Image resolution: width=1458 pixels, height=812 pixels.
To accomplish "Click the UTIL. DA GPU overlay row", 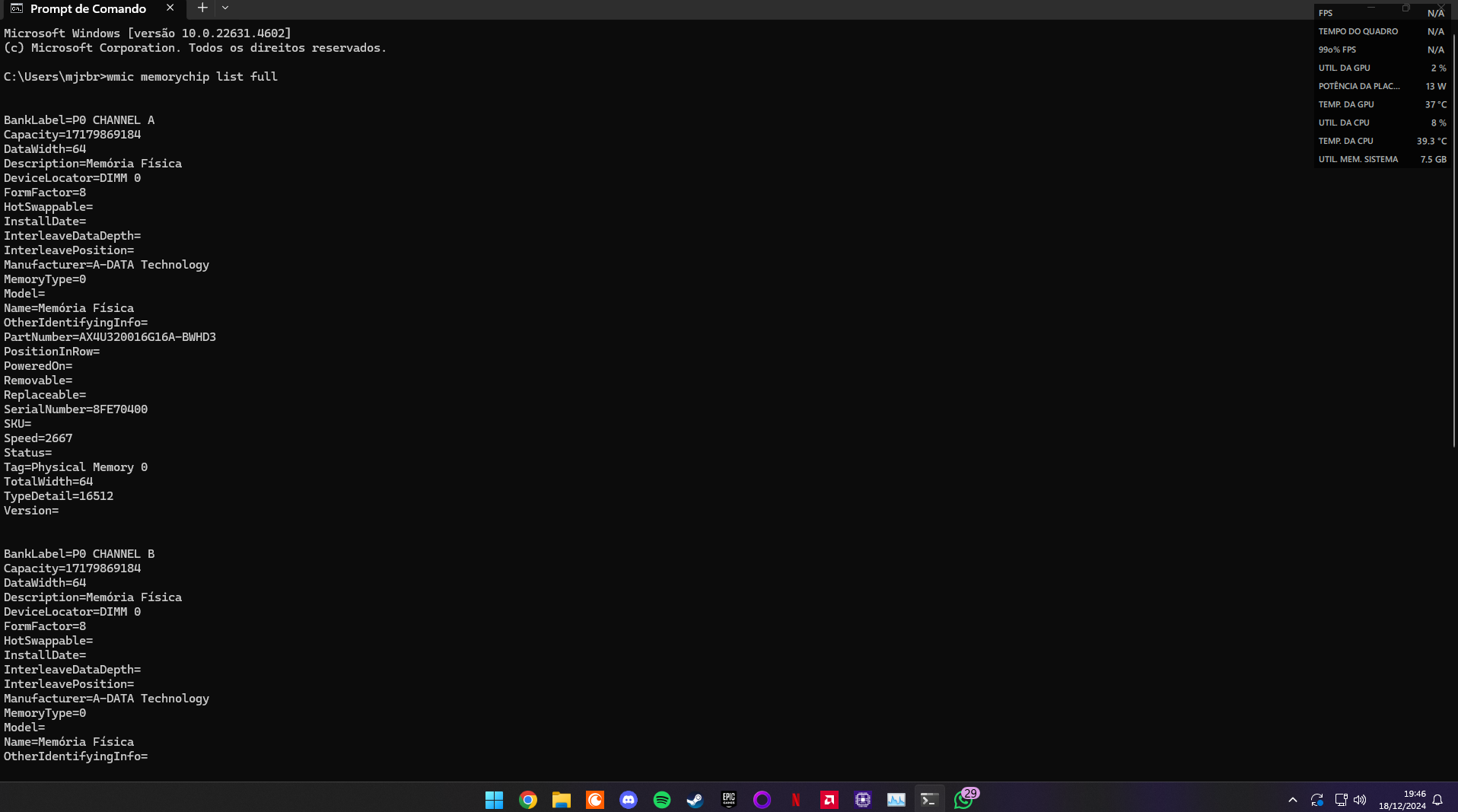I will tap(1382, 68).
